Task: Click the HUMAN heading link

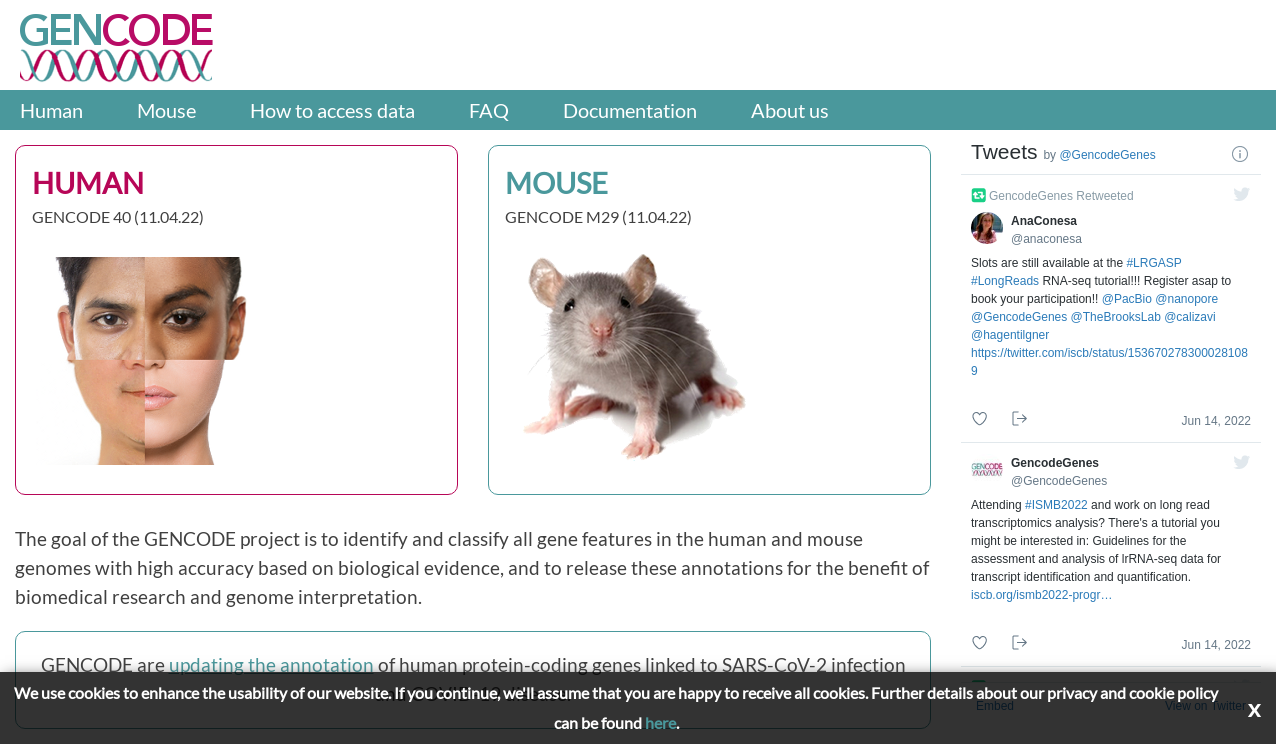Action: tap(88, 183)
